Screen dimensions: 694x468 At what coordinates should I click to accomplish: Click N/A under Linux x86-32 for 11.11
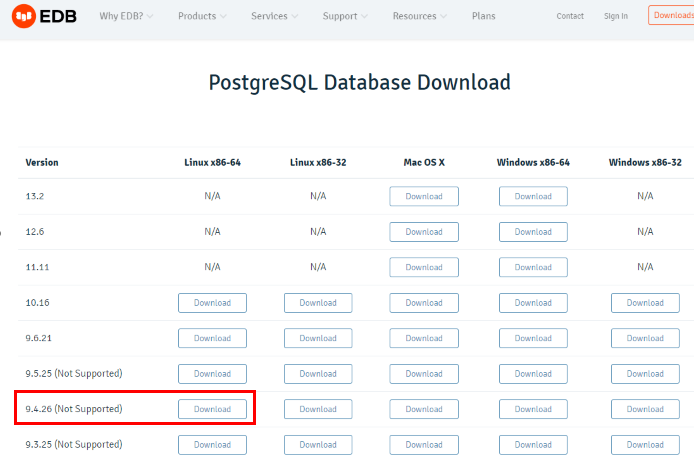[318, 267]
